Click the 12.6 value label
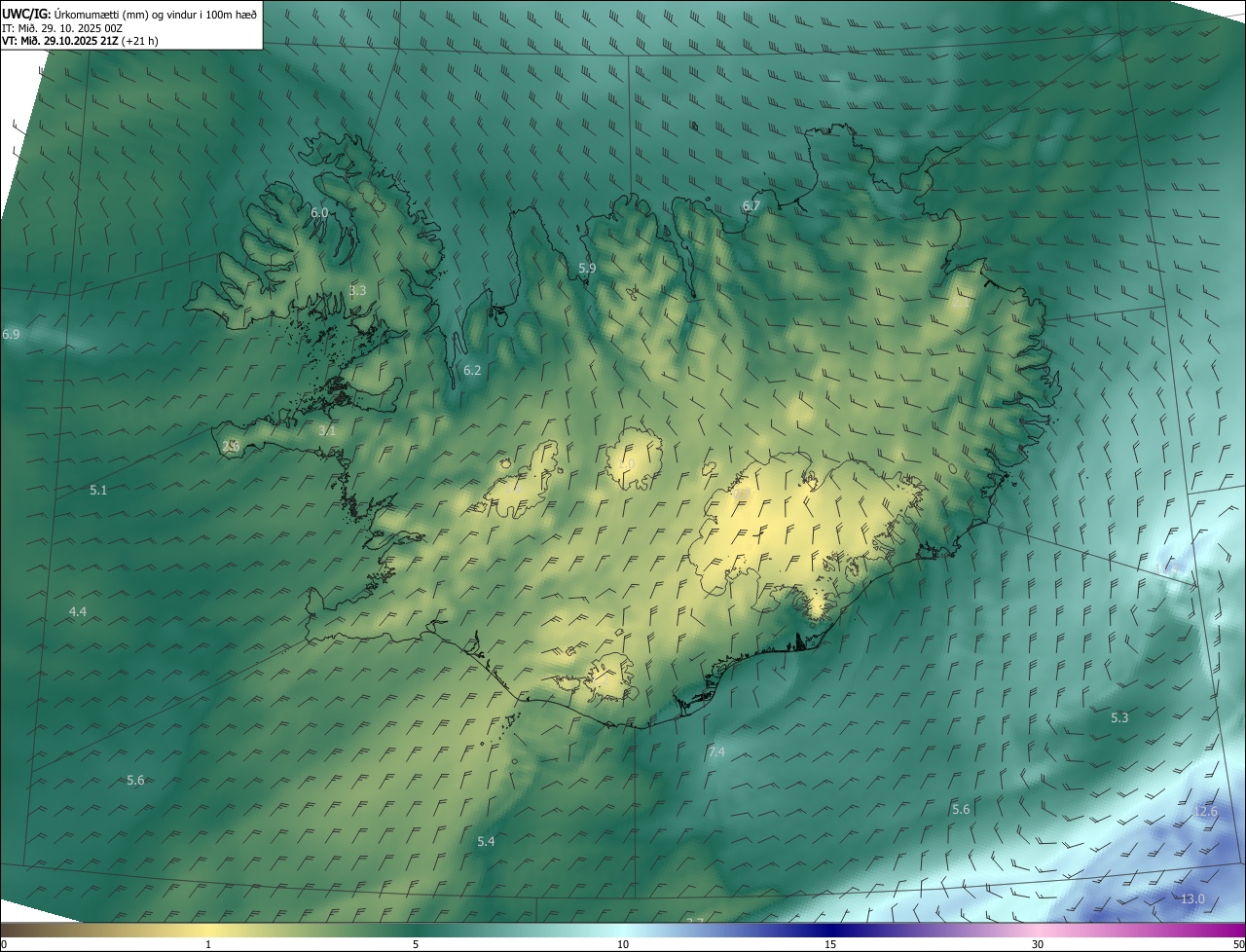 tap(1205, 811)
